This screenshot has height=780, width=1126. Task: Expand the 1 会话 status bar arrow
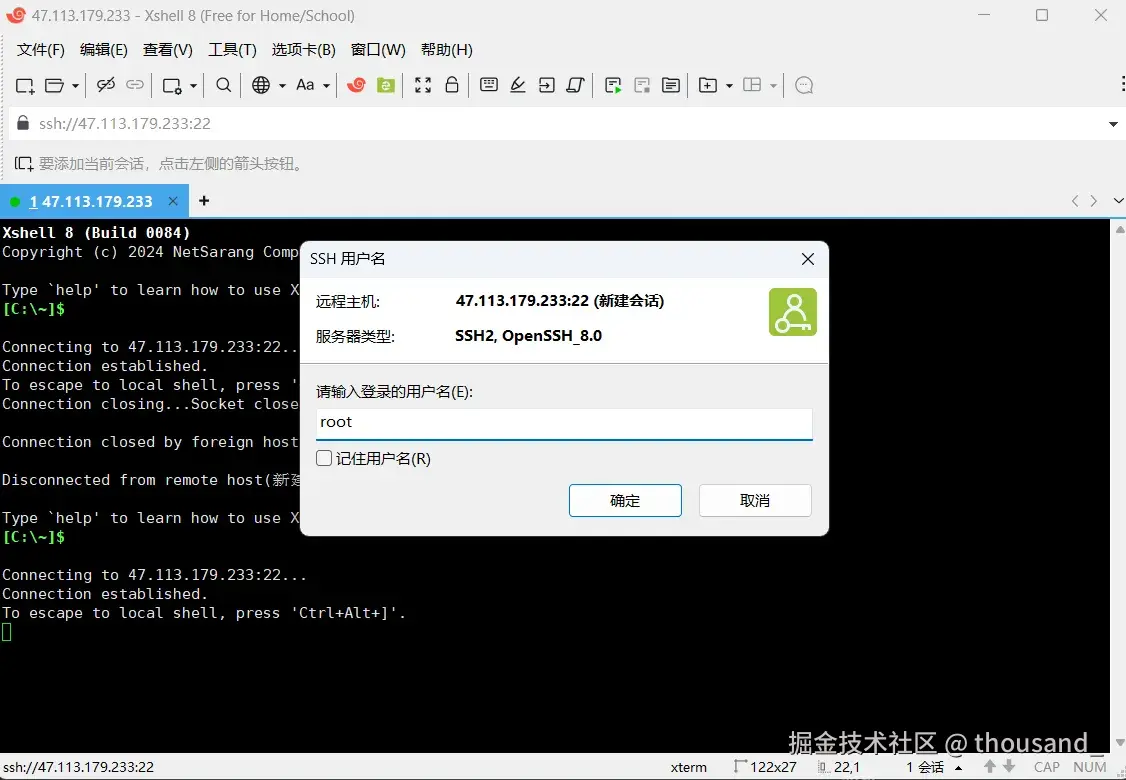959,767
